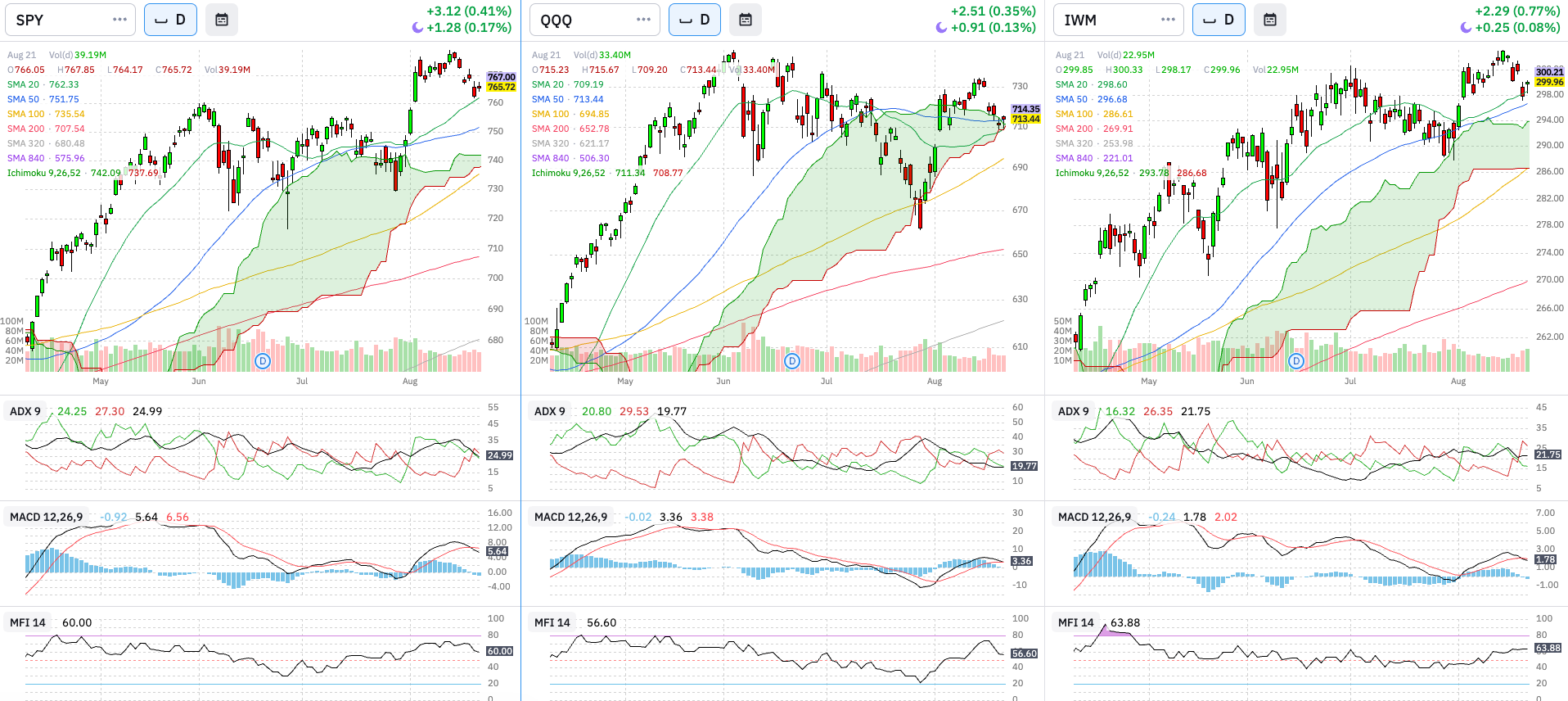
Task: Select the SMA 200 707.54 legend on SPY
Action: [46, 129]
